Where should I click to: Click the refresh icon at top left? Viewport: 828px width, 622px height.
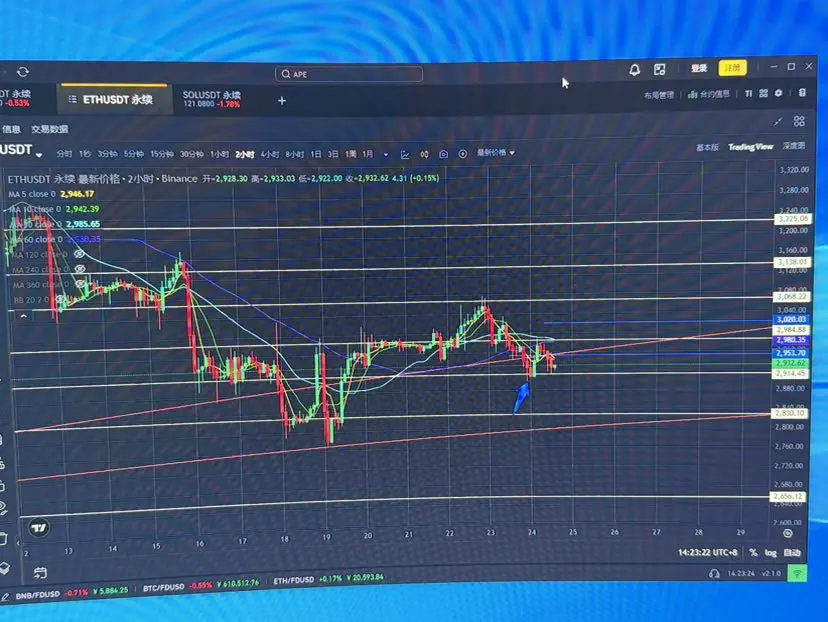(x=23, y=71)
